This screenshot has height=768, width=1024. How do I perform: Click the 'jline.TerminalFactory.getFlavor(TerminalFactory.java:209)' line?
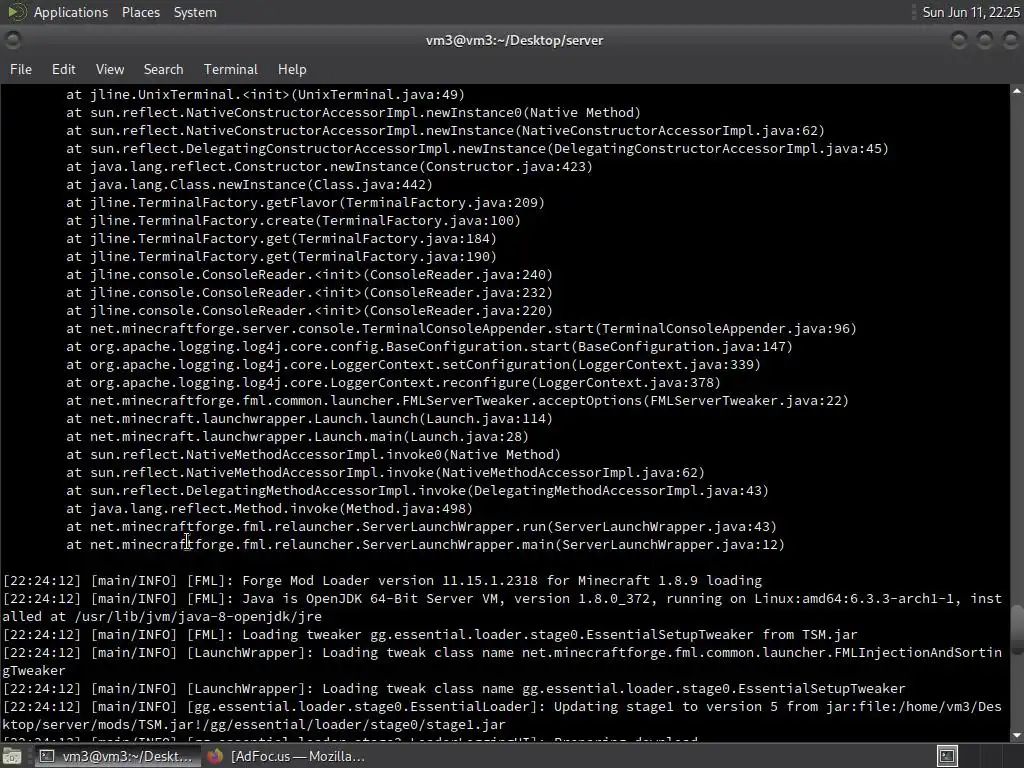(317, 202)
